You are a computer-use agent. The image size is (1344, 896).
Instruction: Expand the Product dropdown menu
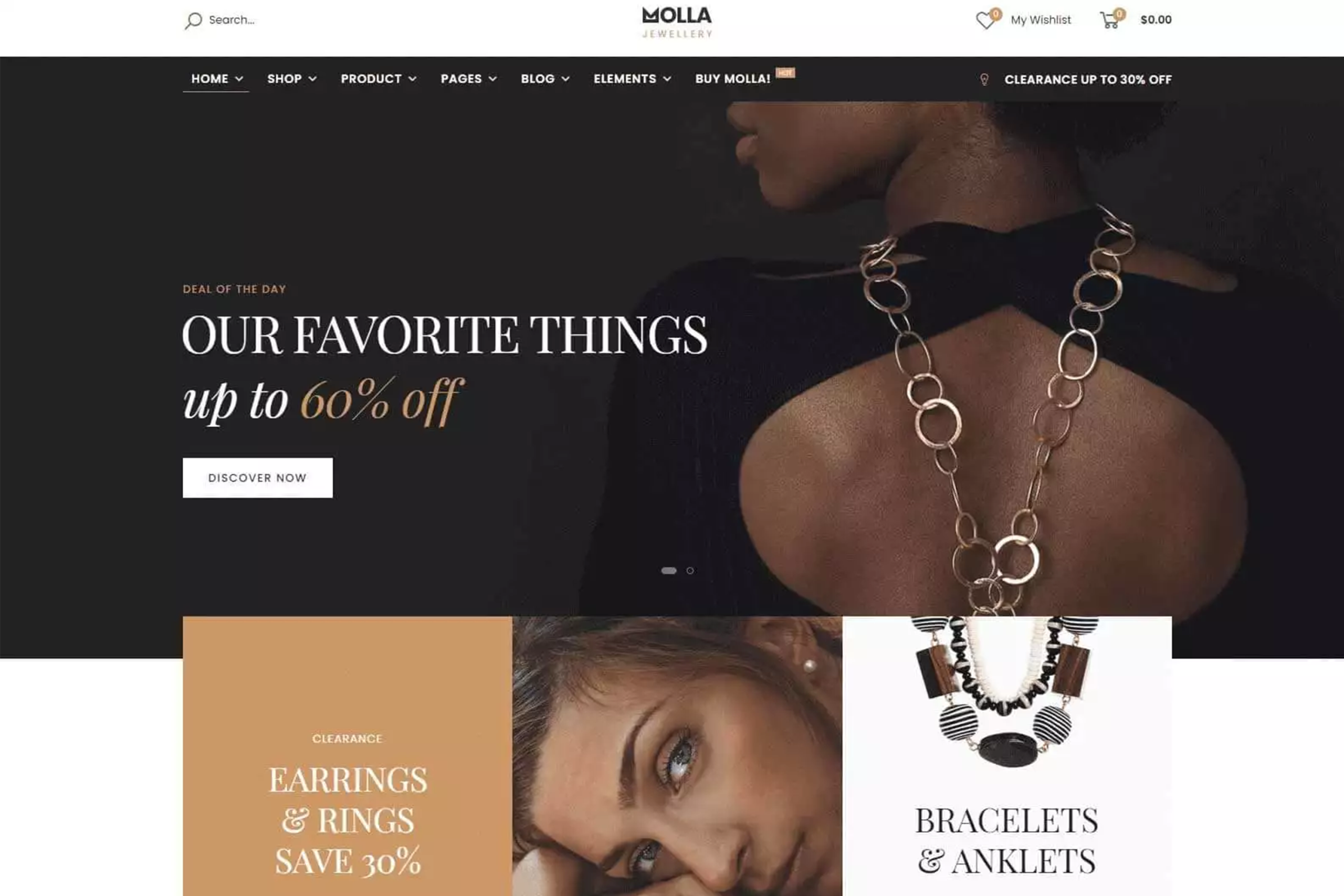pos(379,79)
